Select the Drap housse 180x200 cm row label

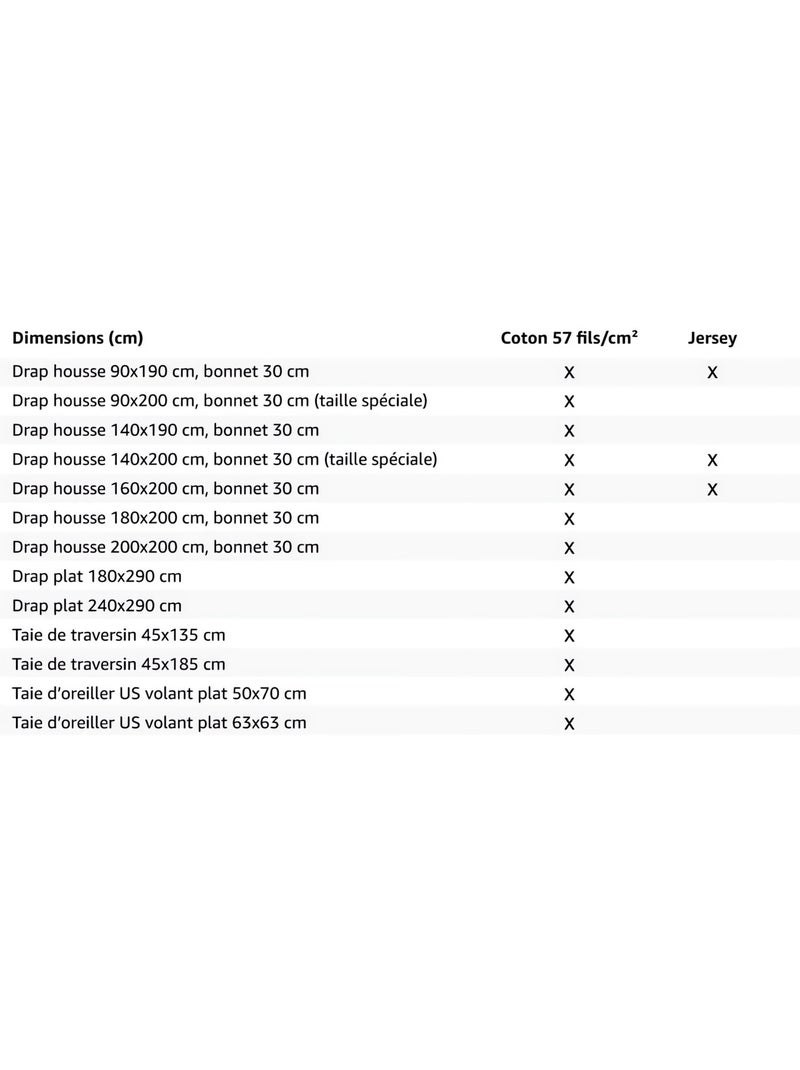click(166, 518)
